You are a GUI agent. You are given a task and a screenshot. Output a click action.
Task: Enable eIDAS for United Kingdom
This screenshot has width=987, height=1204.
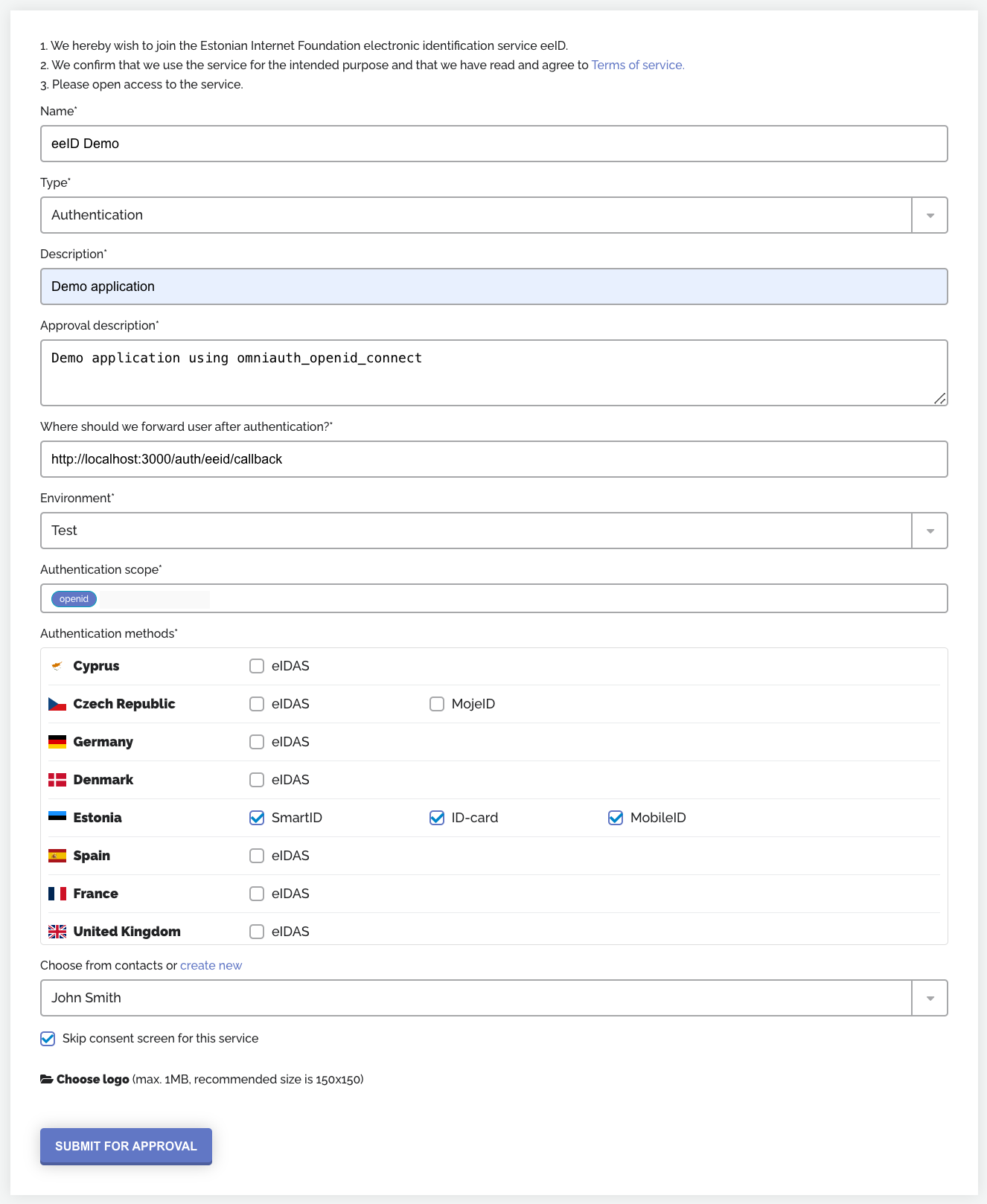pos(257,932)
